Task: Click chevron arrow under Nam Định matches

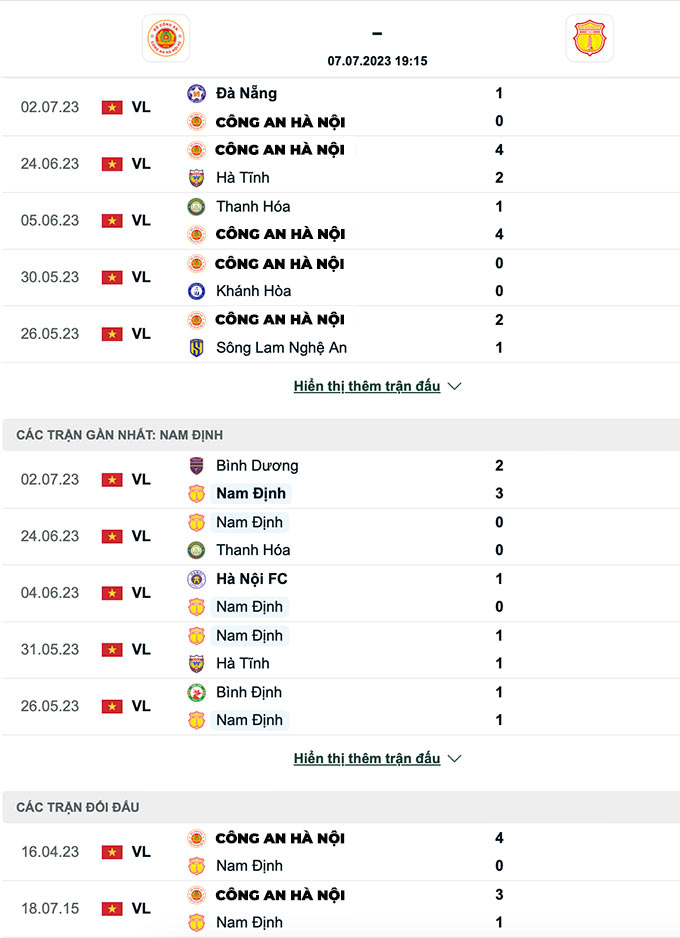Action: click(x=455, y=759)
